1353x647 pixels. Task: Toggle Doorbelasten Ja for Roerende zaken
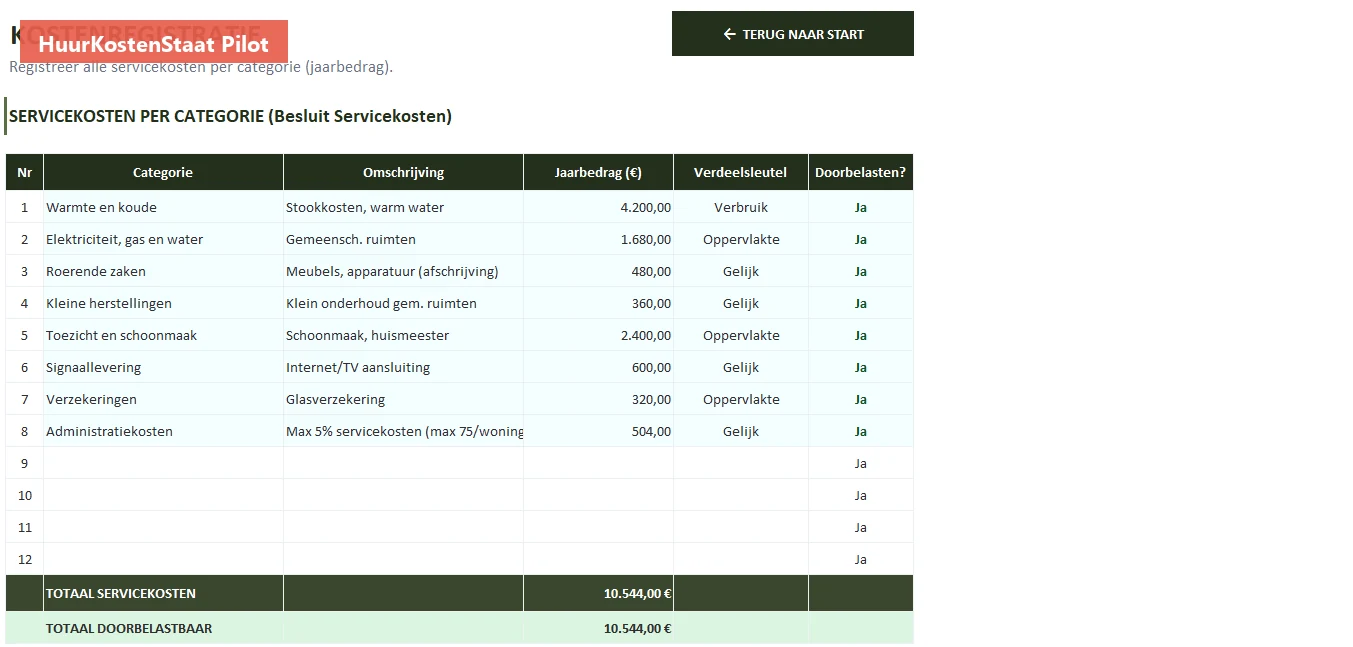861,271
